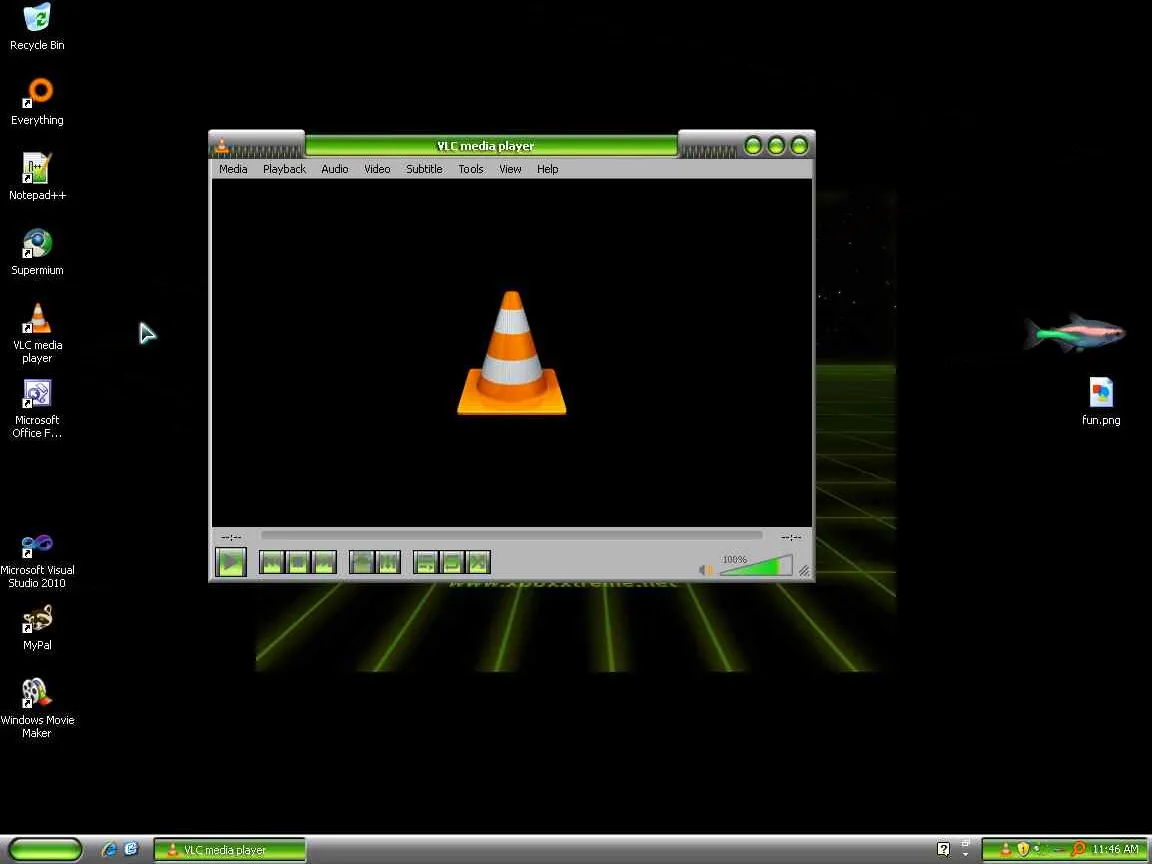
Task: Adjust the volume slider at 100%
Action: [756, 566]
